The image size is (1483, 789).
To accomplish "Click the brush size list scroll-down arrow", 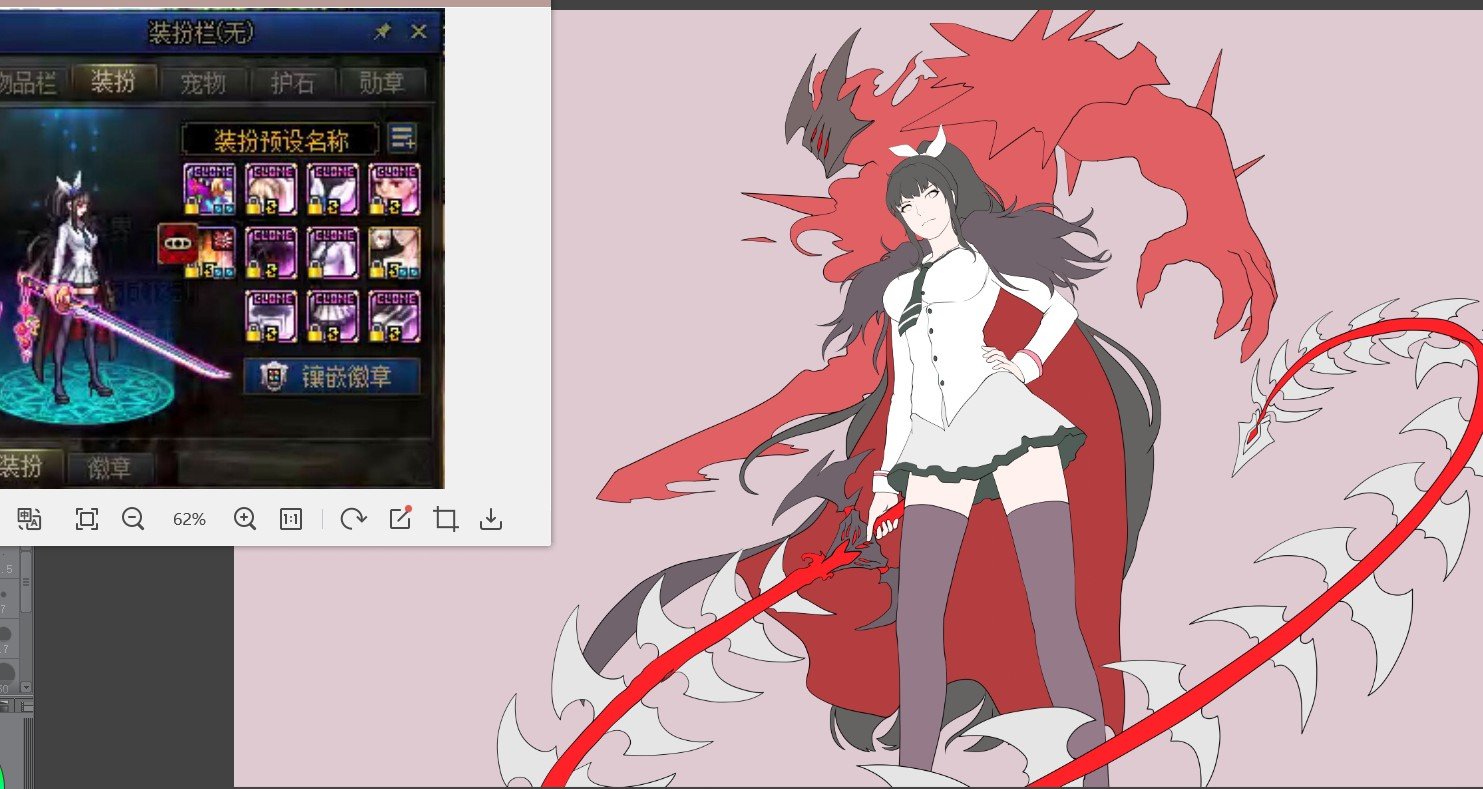I will (26, 688).
